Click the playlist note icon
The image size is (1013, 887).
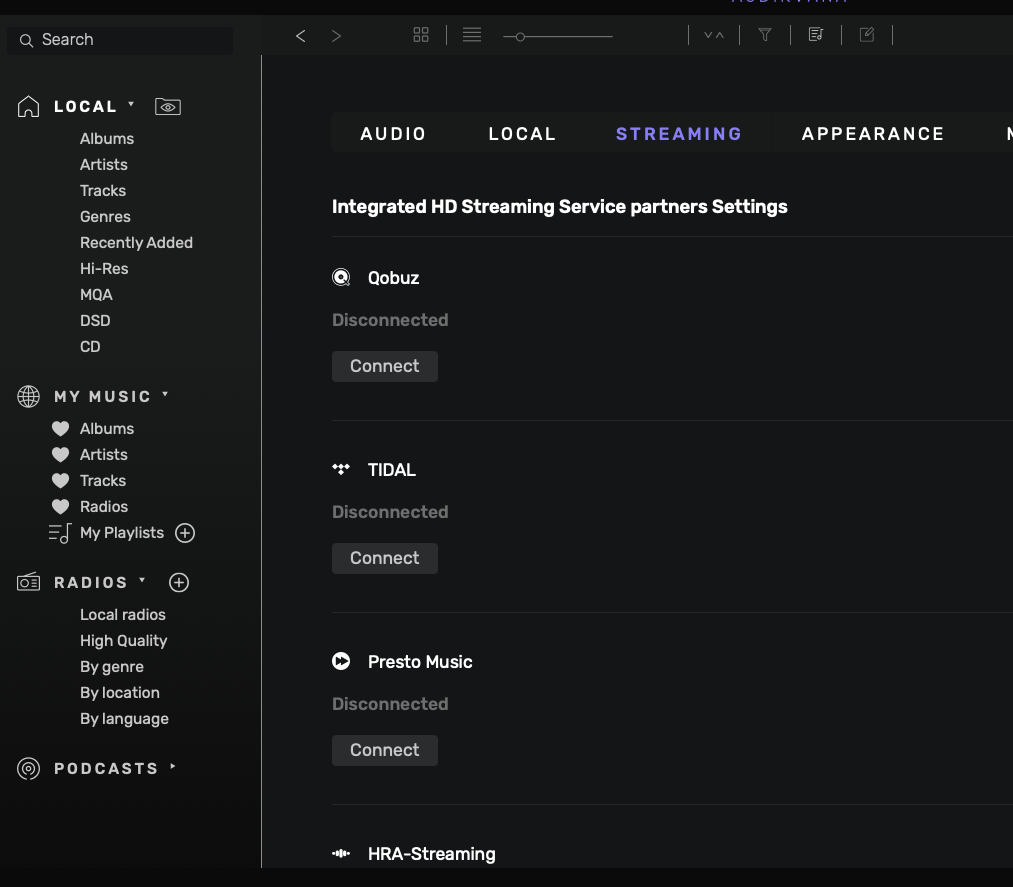tap(60, 533)
